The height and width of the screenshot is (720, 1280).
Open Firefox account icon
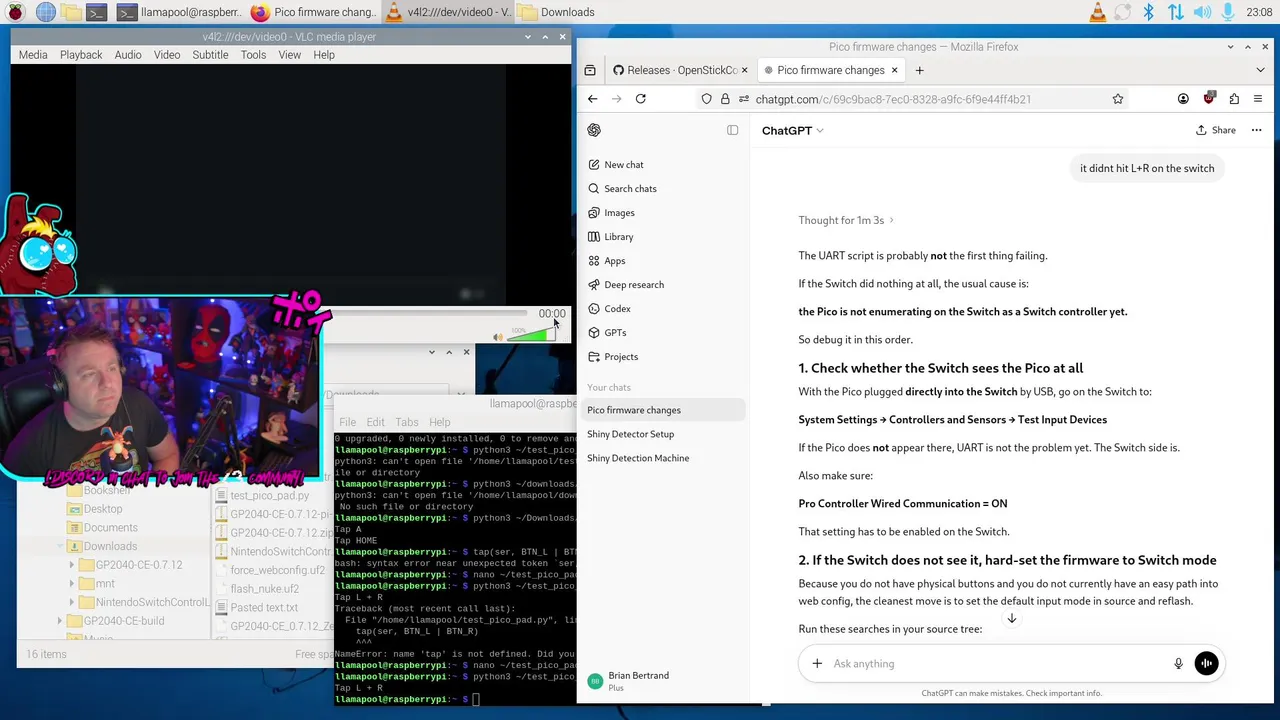pyautogui.click(x=1183, y=99)
